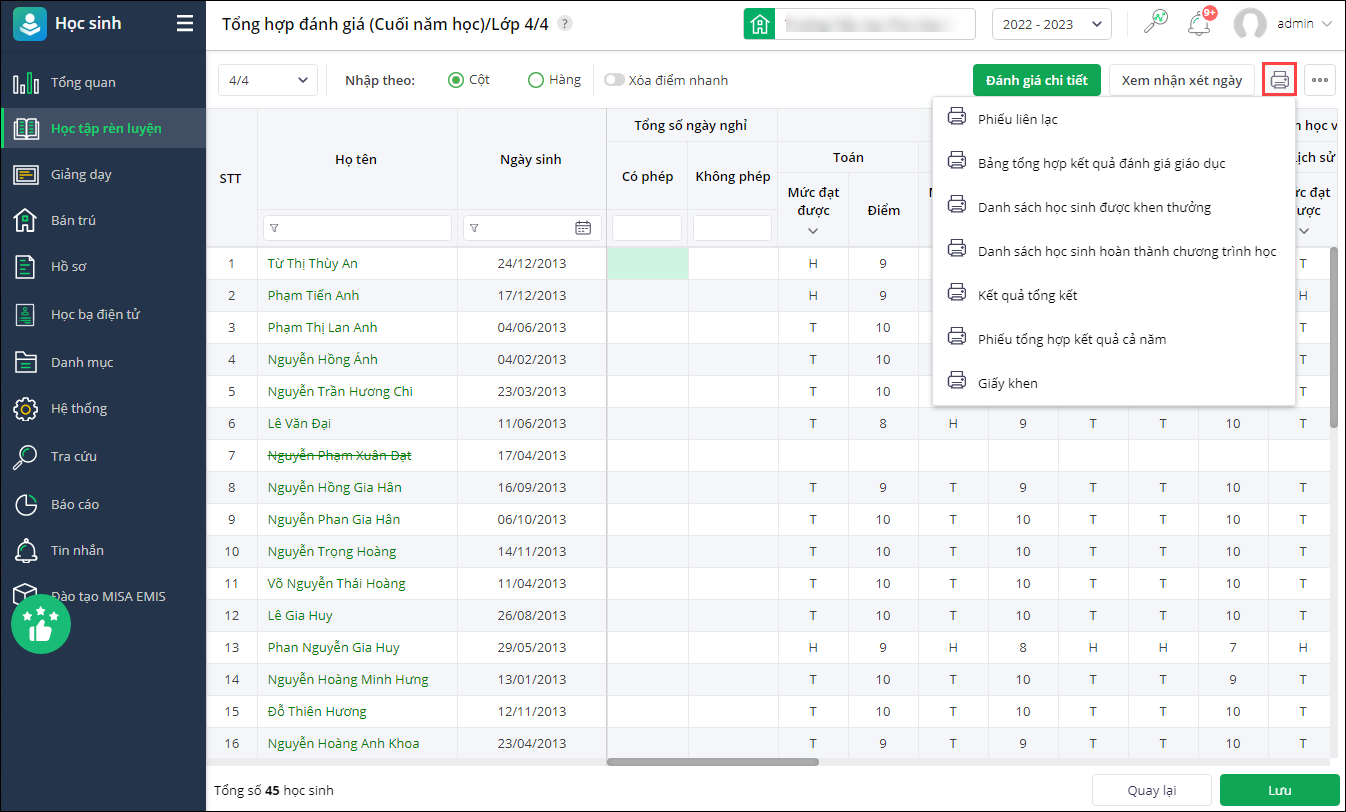Open the help question mark icon
1346x812 pixels.
pyautogui.click(x=565, y=24)
